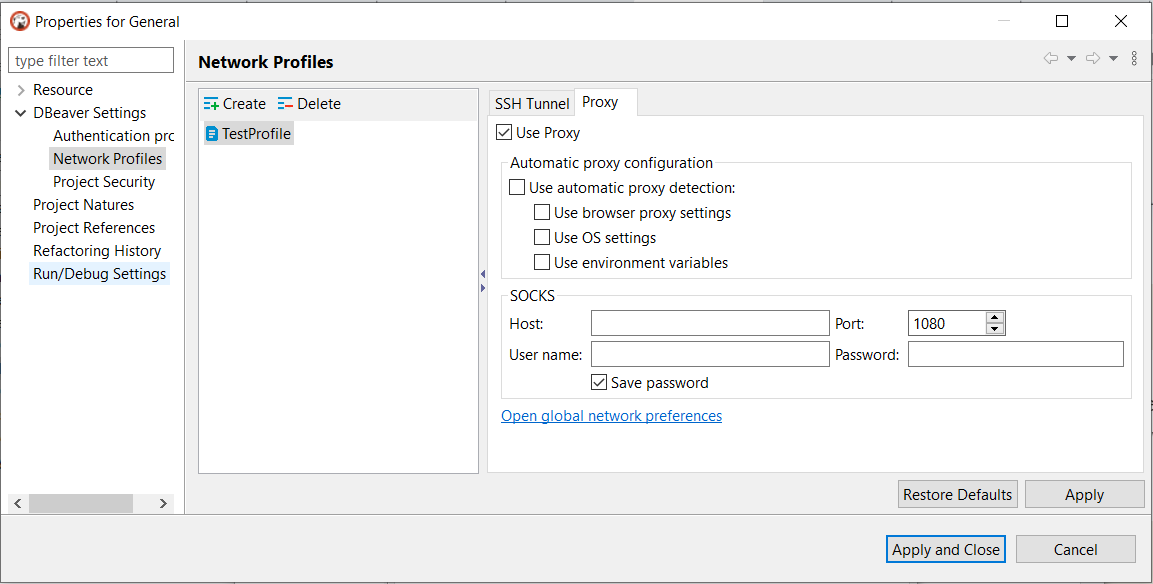The width and height of the screenshot is (1153, 584).
Task: Click the forward navigation arrow icon
Action: (1095, 58)
